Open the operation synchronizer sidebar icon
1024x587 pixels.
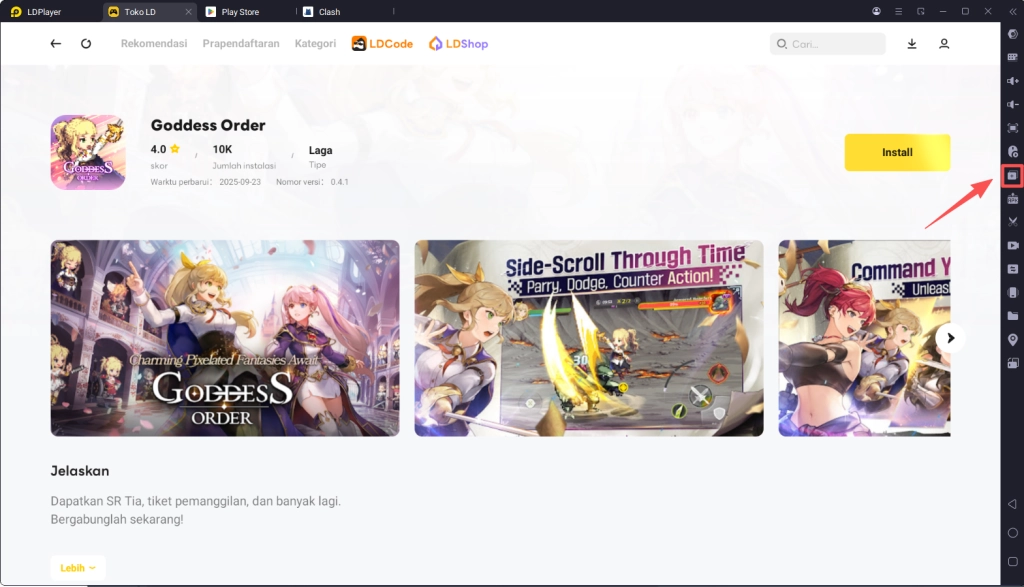click(x=1012, y=269)
